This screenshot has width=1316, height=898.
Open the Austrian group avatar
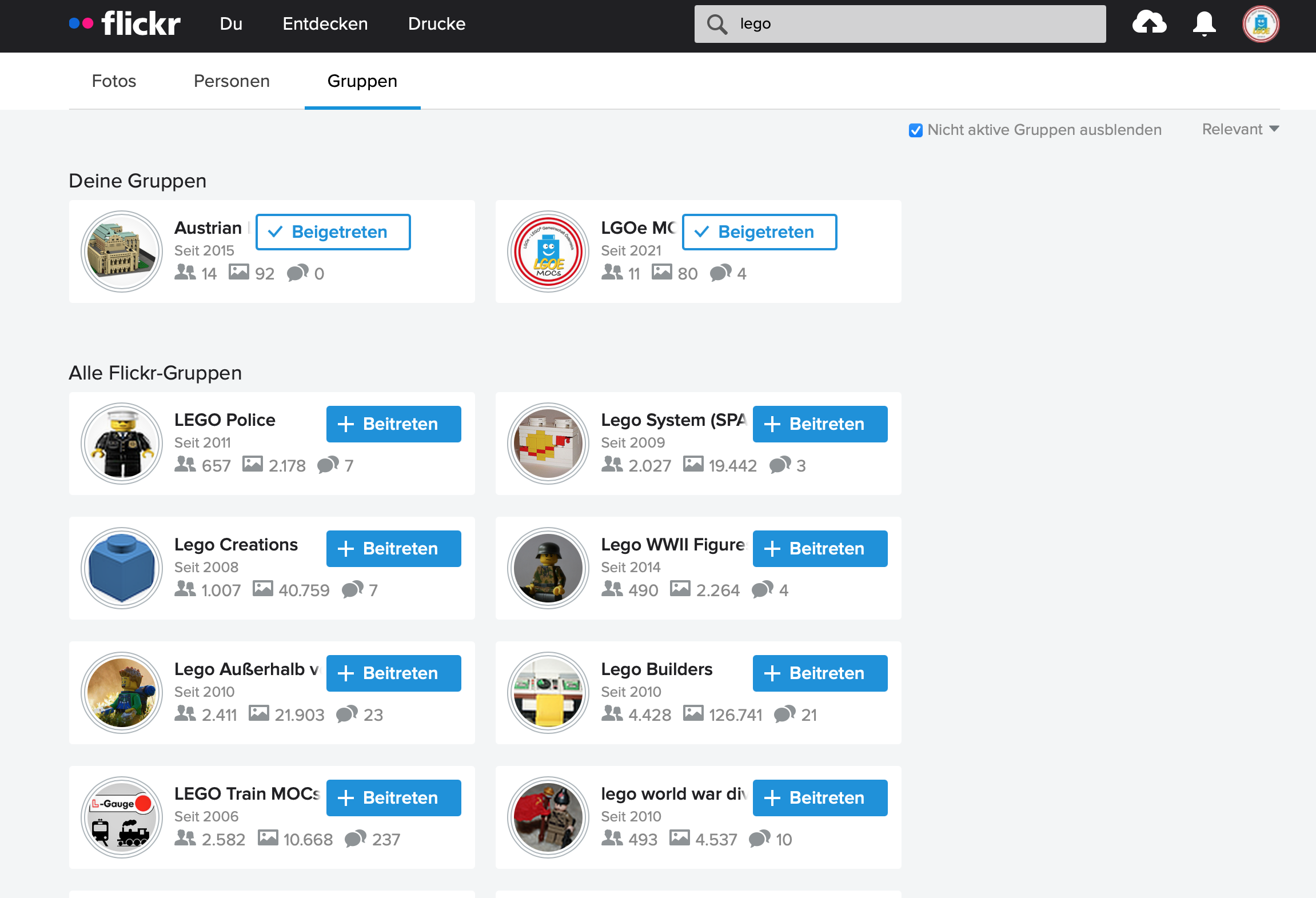tap(122, 252)
